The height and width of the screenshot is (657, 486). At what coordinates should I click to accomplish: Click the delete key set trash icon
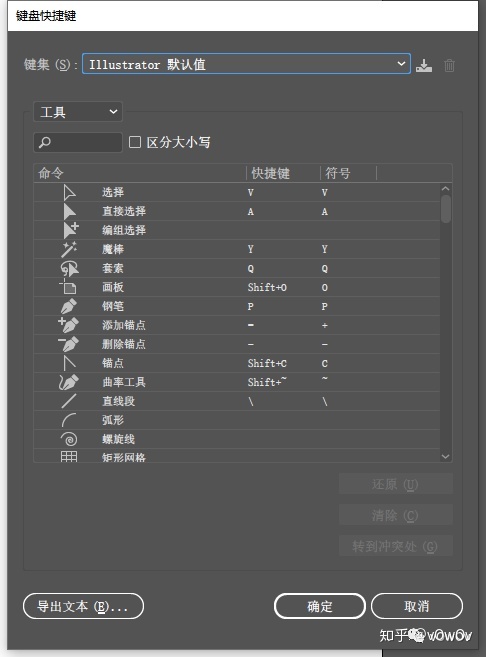449,65
